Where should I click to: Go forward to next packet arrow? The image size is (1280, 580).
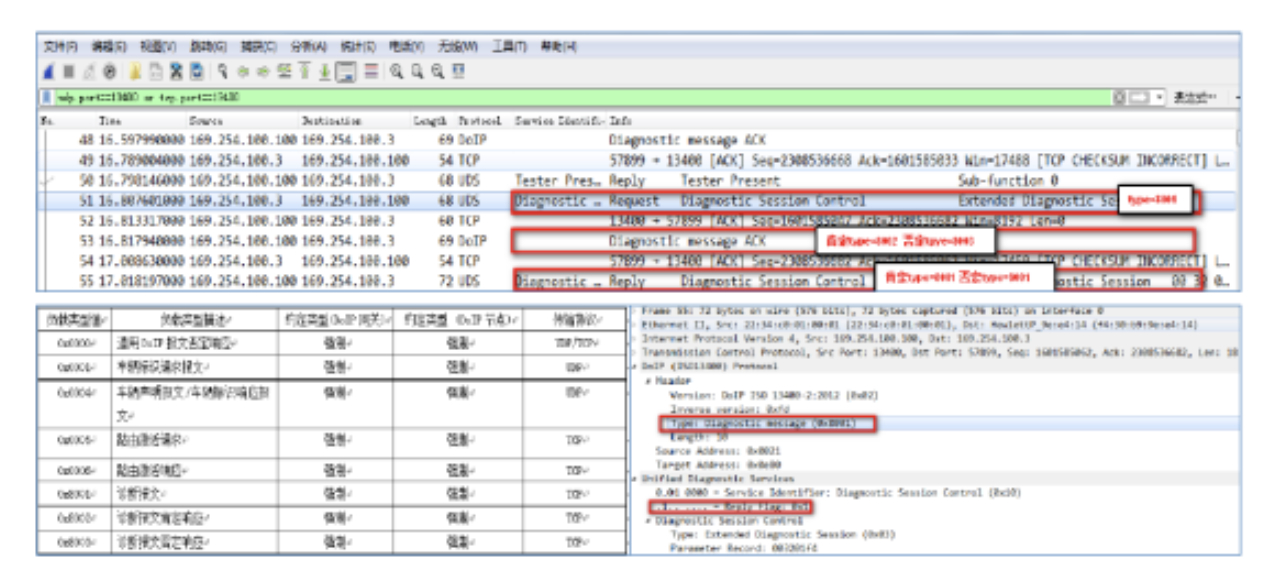click(263, 71)
